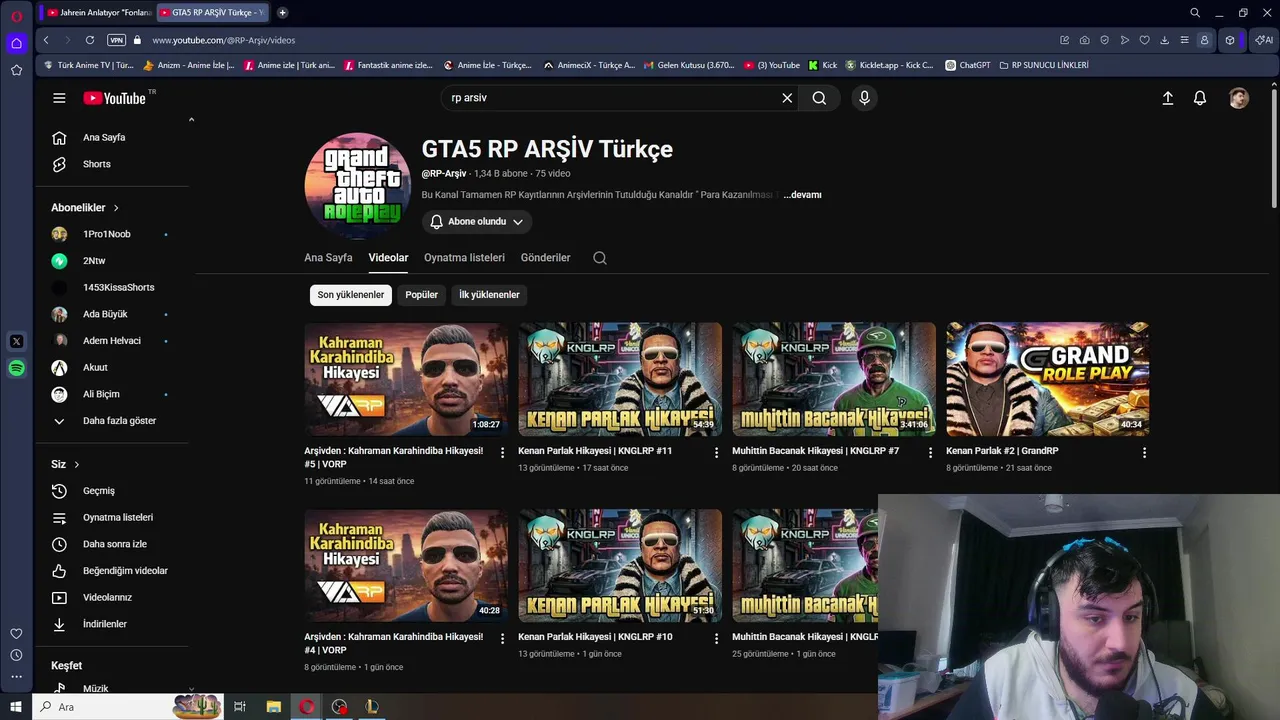The image size is (1280, 720).
Task: Open options menu for Karahindiba #5 video
Action: point(502,453)
